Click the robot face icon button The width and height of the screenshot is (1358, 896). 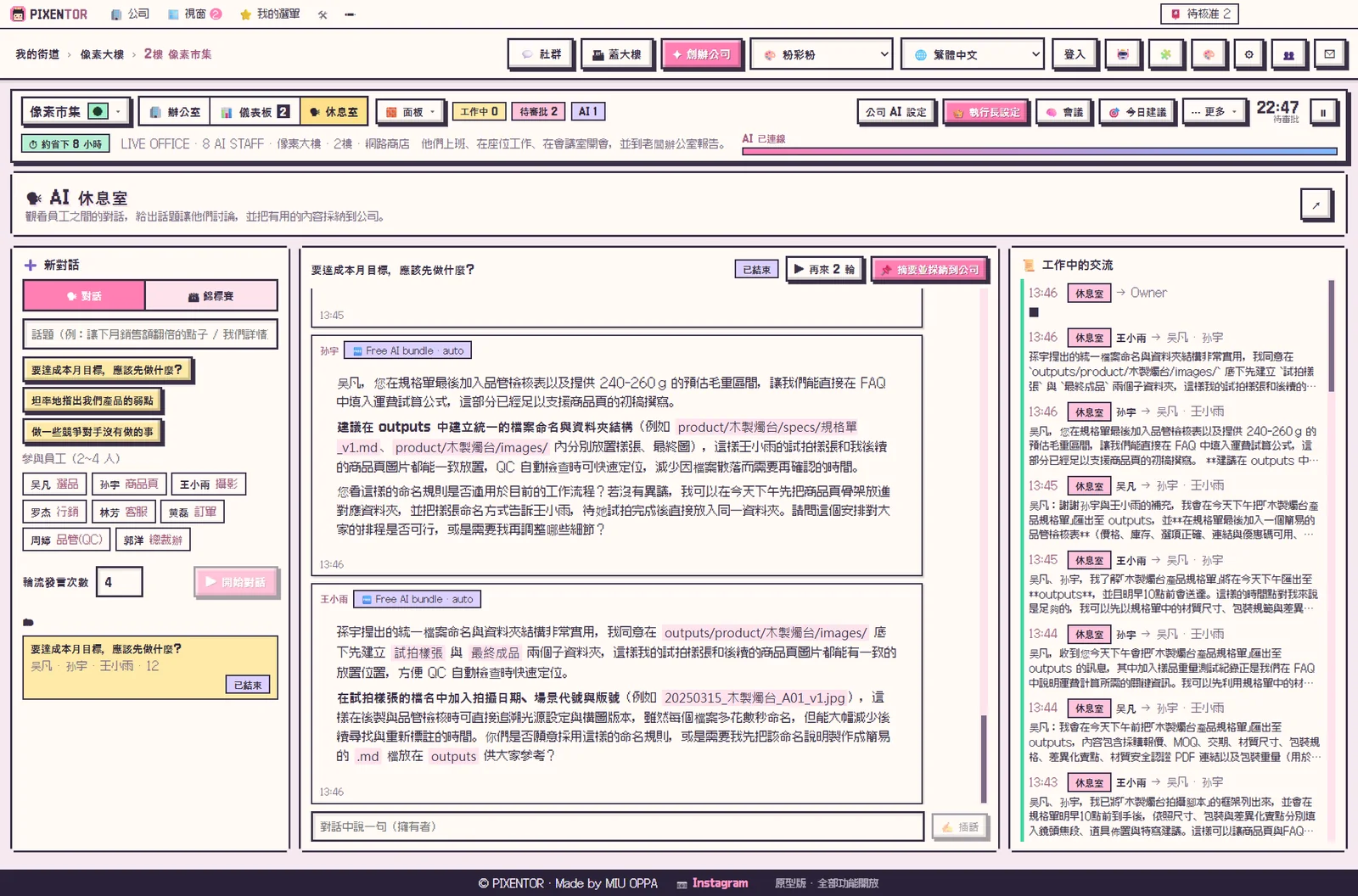tap(1123, 54)
